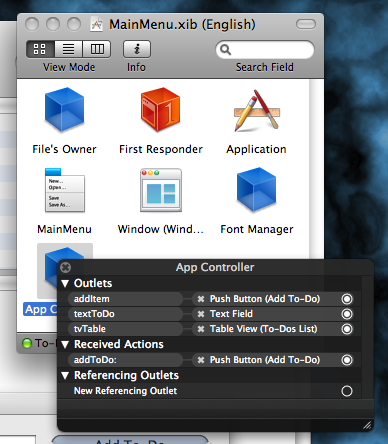Minimize the MainMenu.xib window
Screen dimensions: 388x444
53,24
